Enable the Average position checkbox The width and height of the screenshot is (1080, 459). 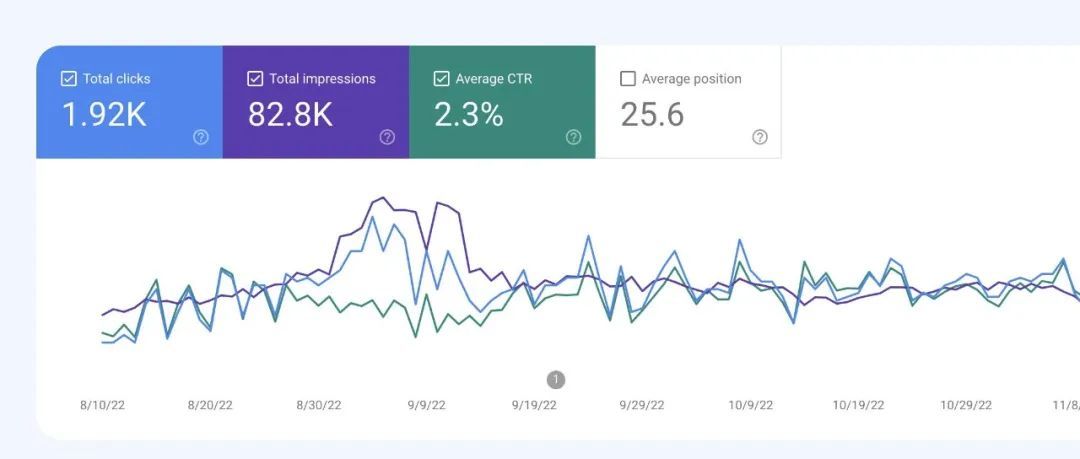(x=628, y=79)
